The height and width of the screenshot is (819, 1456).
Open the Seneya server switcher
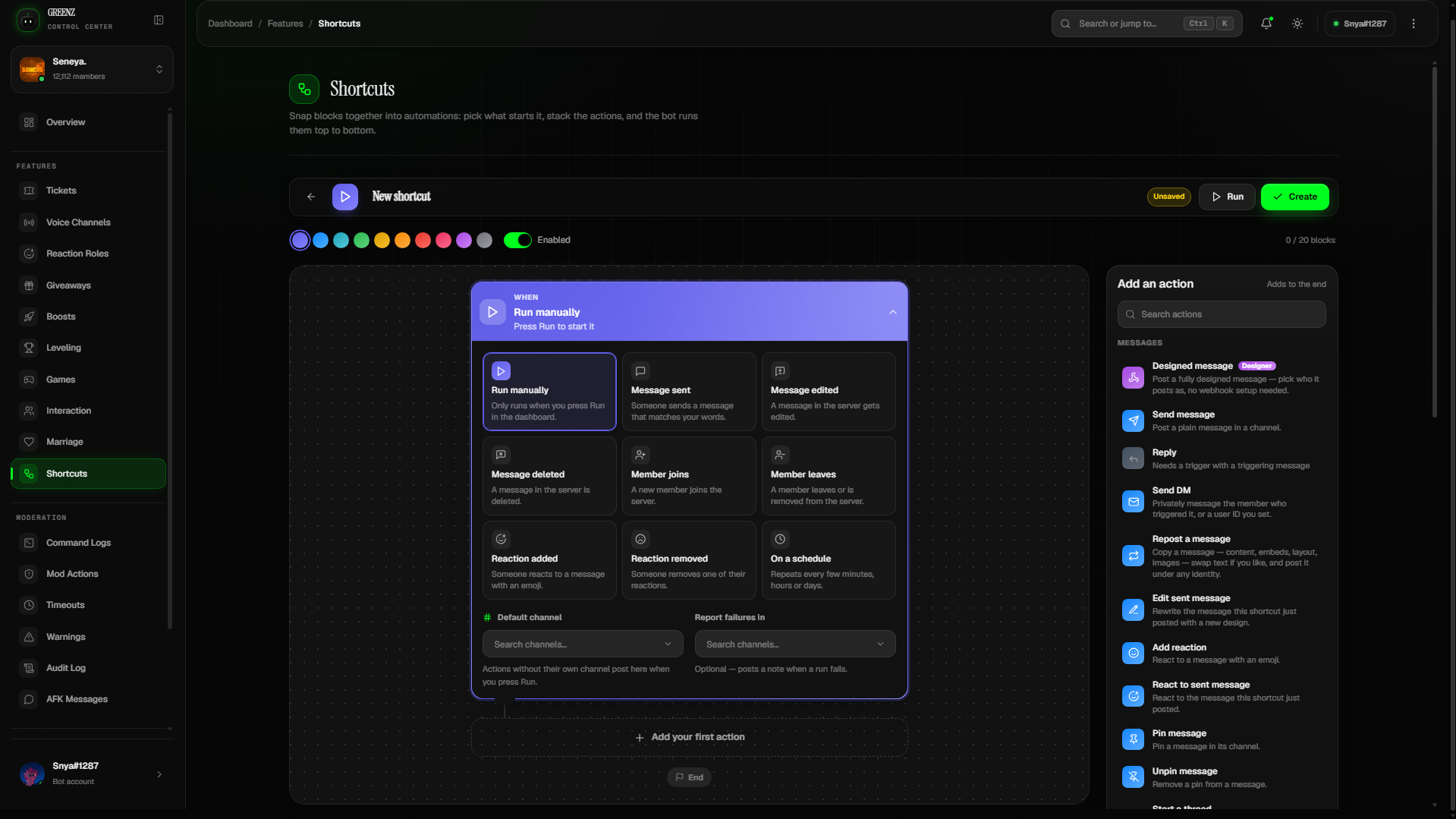click(x=92, y=69)
